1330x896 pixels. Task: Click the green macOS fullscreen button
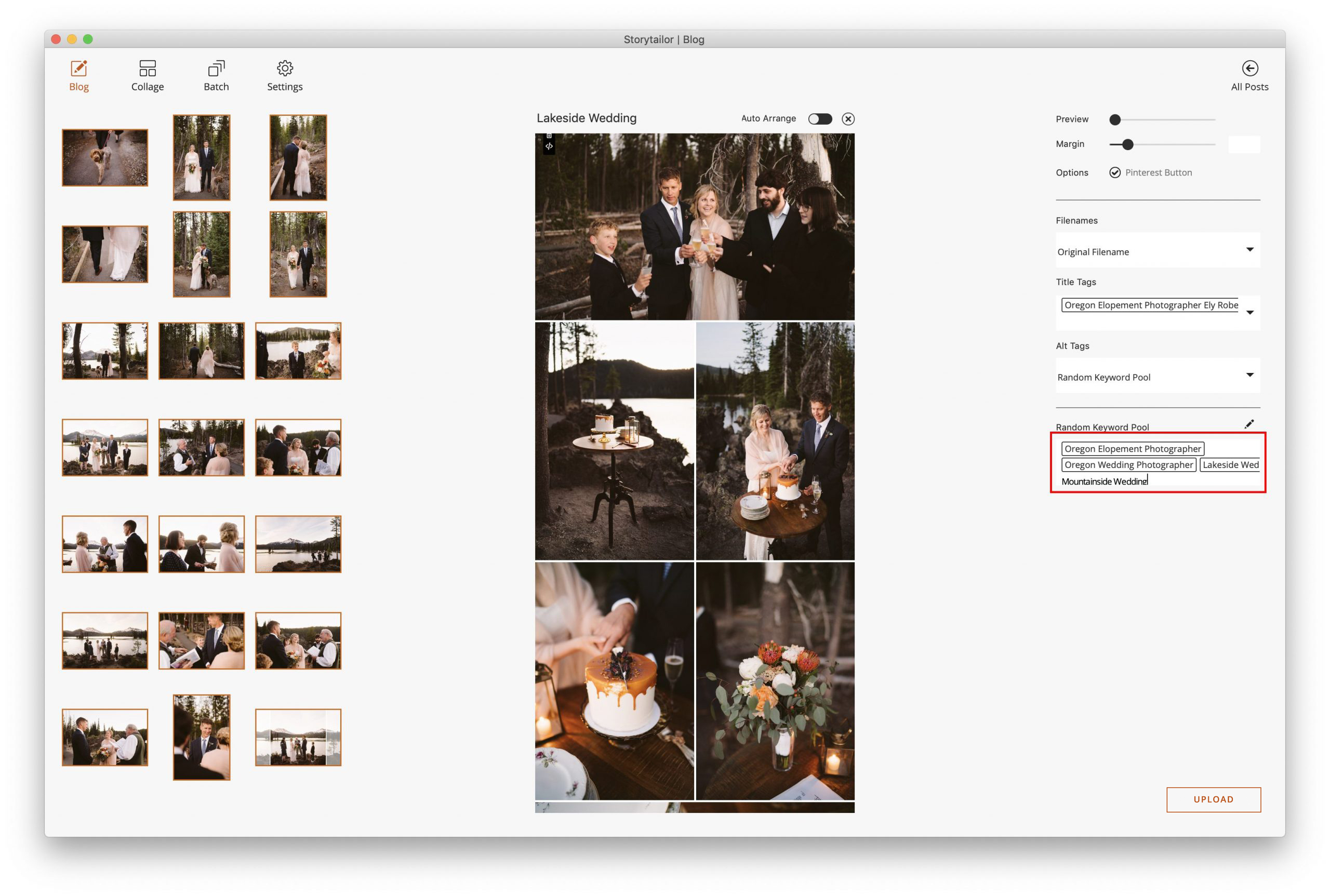87,39
